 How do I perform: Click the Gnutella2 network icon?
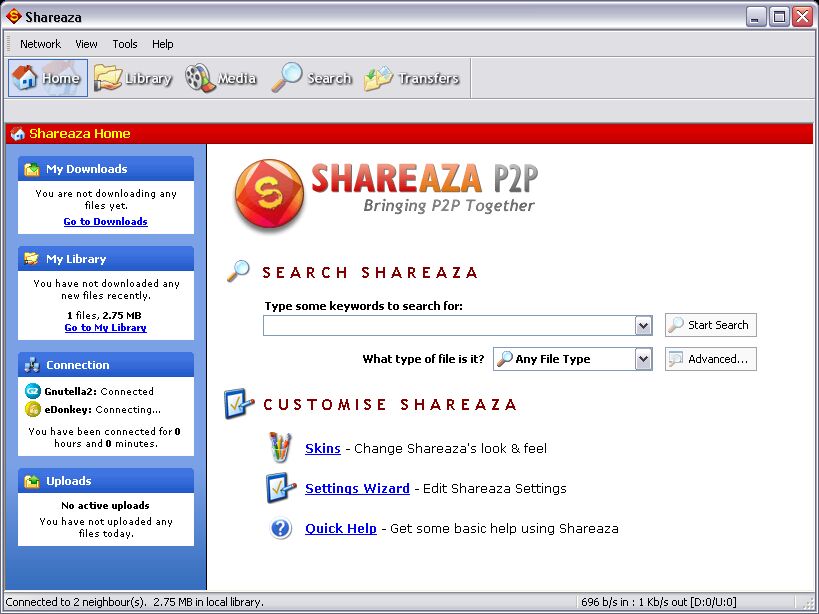coord(33,391)
